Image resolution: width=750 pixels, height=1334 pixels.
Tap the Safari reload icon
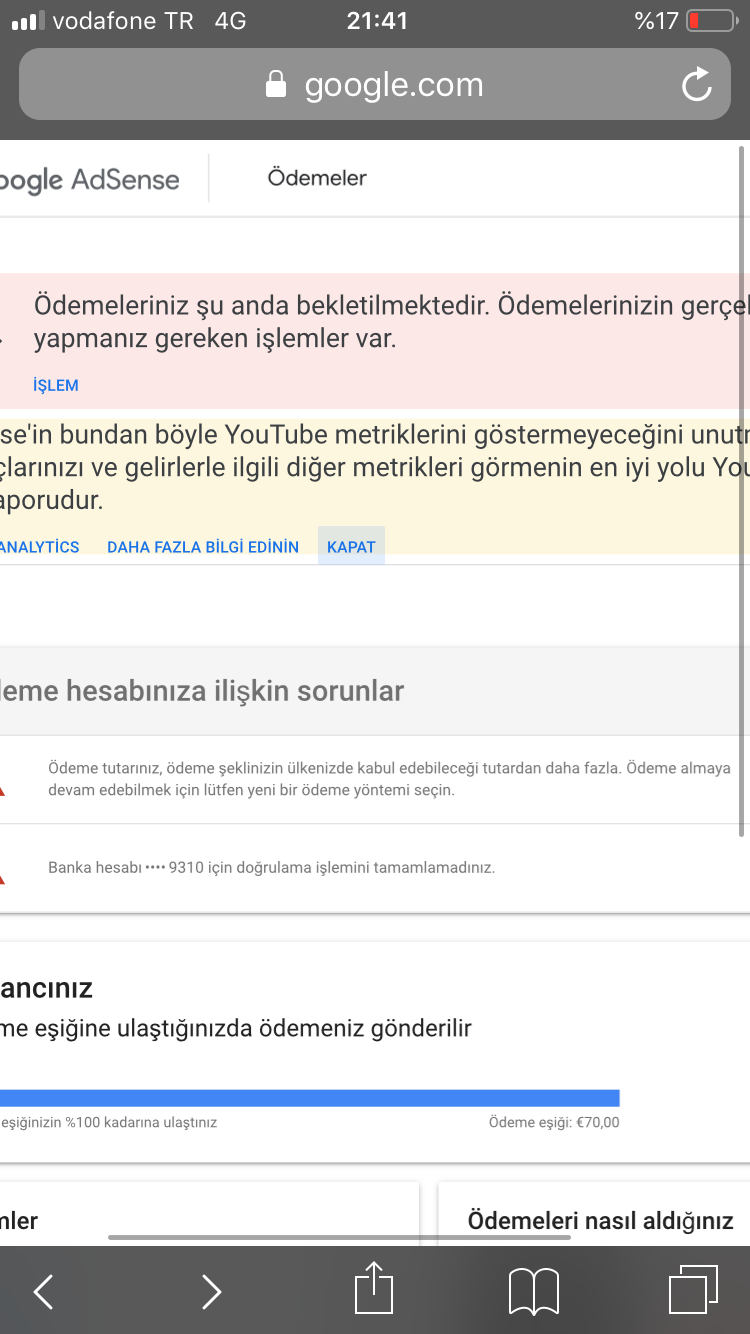(697, 85)
